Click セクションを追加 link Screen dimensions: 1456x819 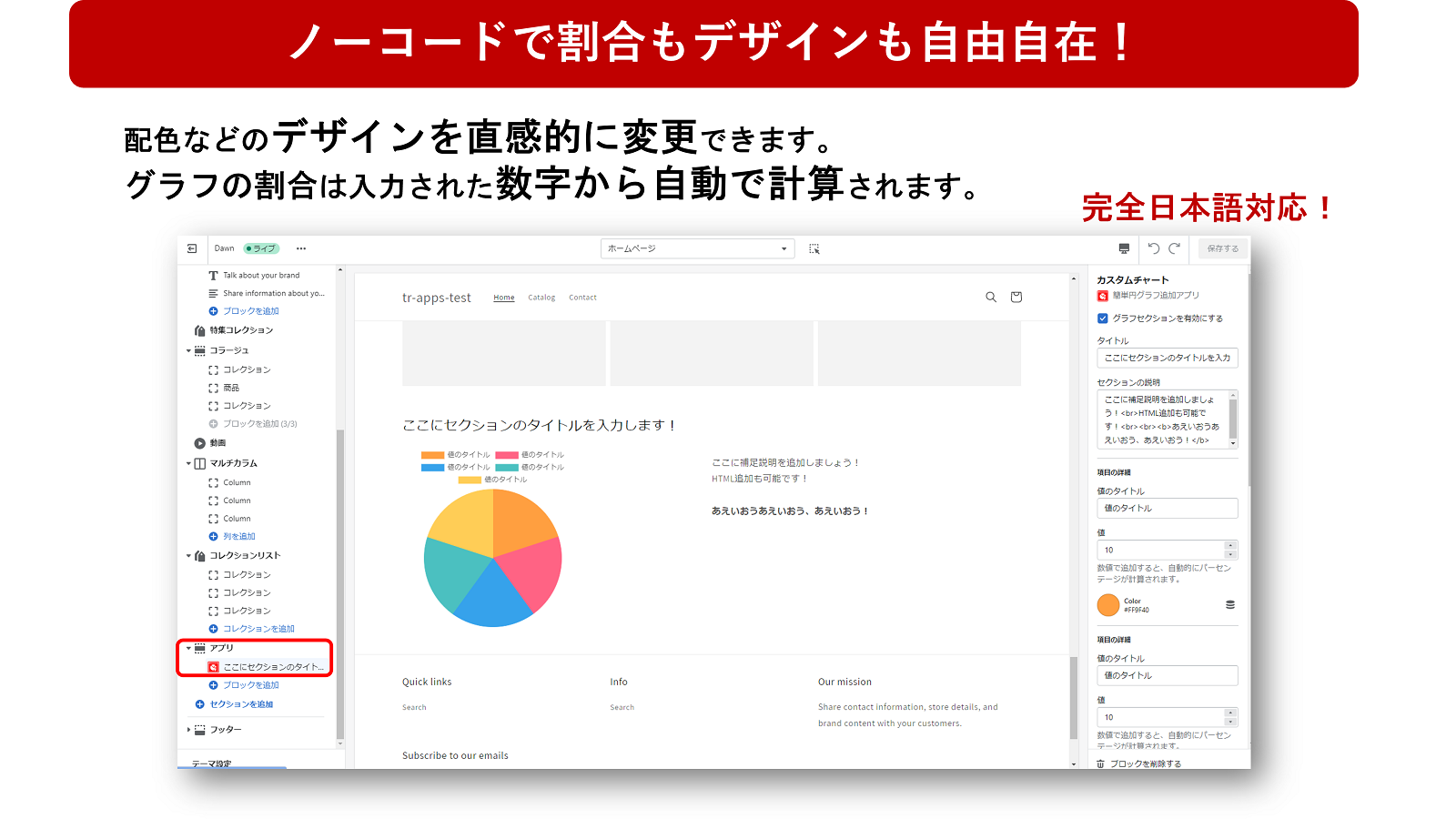[241, 704]
